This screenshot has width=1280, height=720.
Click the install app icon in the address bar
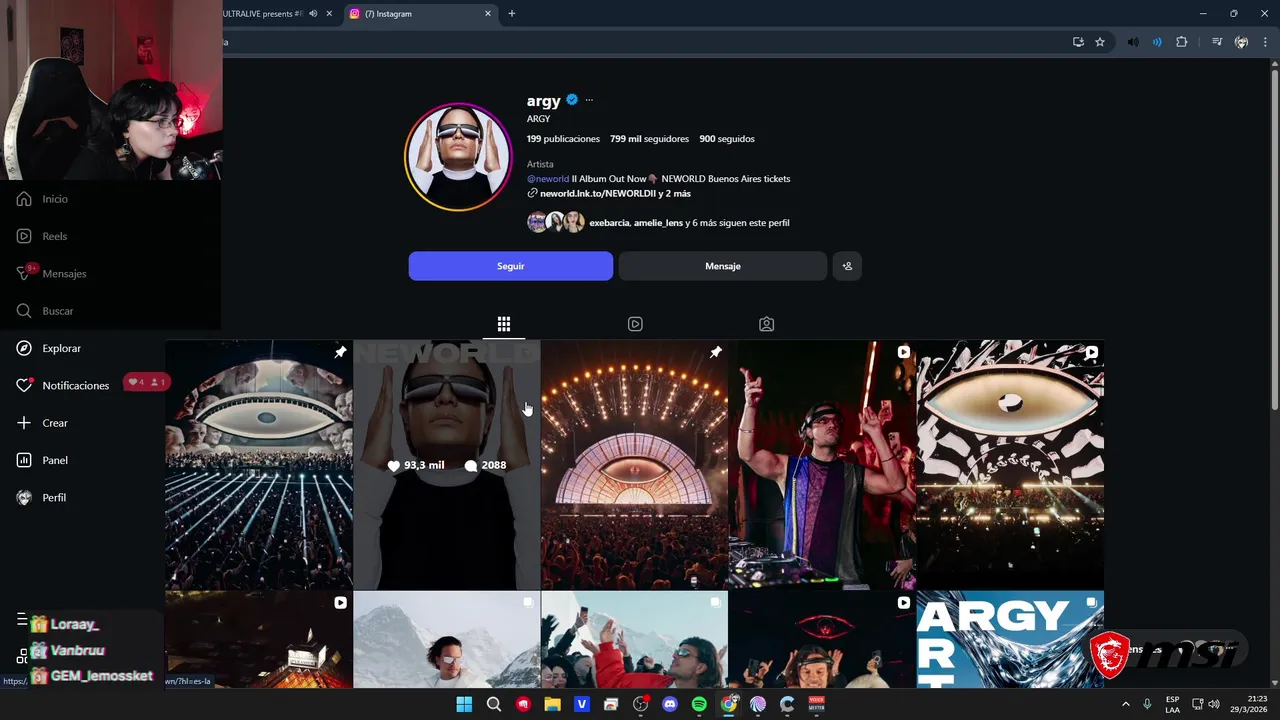(x=1078, y=42)
